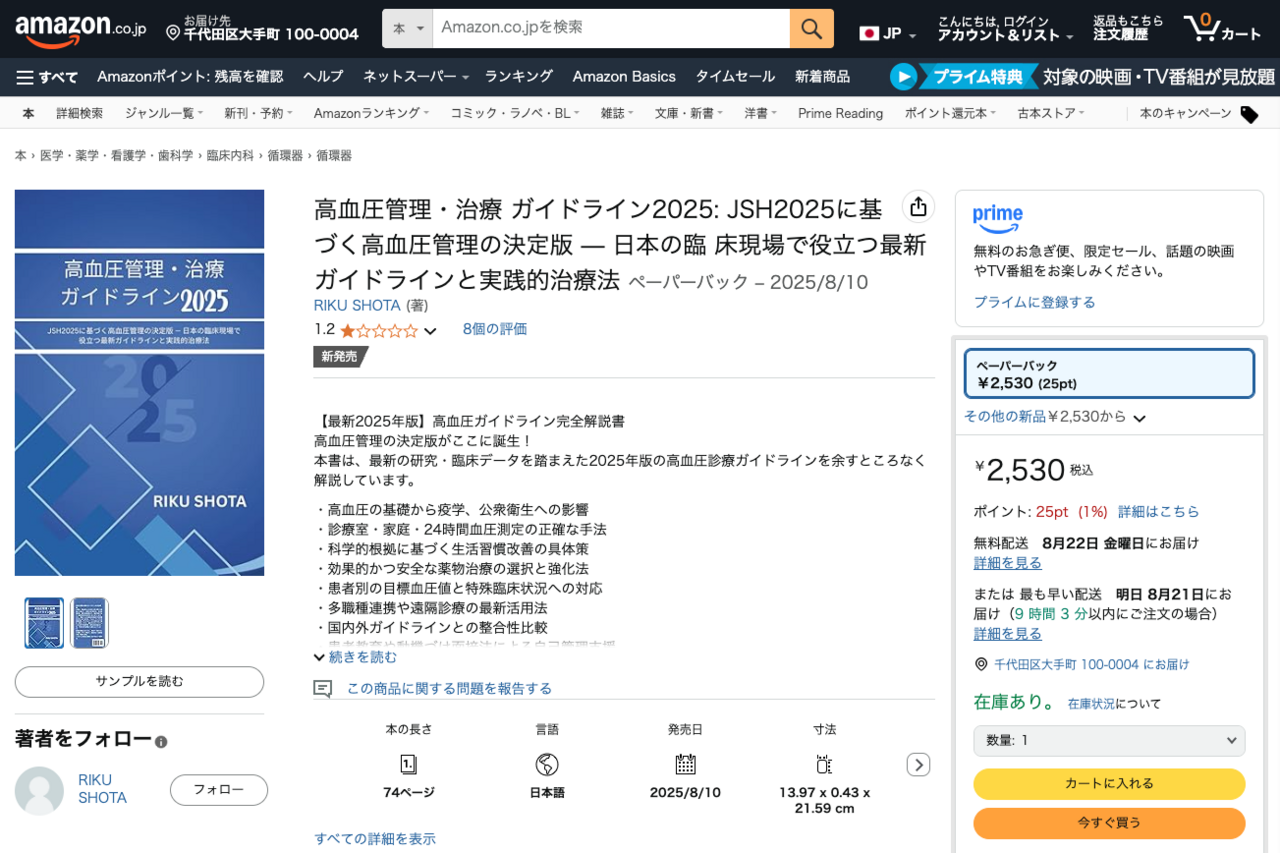
Task: Expand the rating breakdown chevron beside the stars
Action: (430, 331)
